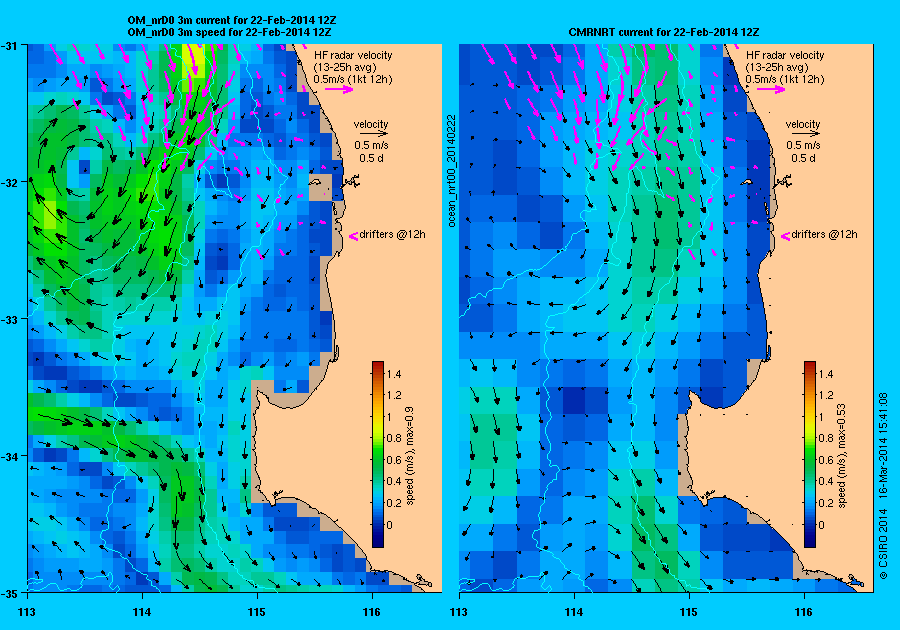Click the left 'drifters @12h' label

pos(393,234)
